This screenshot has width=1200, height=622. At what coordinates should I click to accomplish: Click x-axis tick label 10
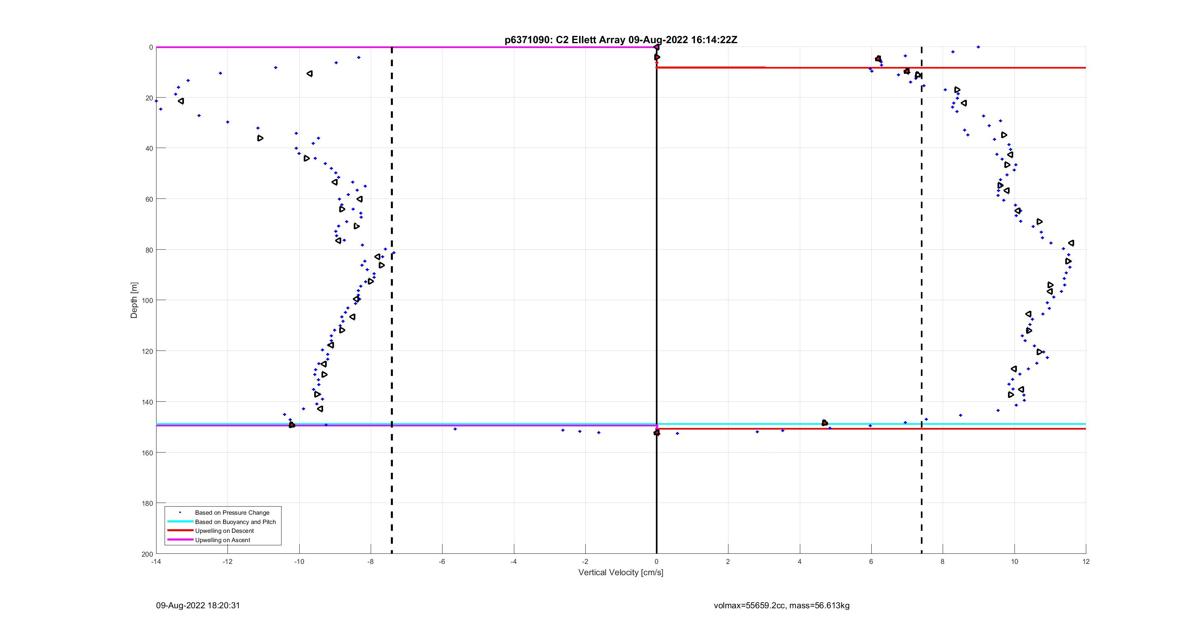(1014, 561)
